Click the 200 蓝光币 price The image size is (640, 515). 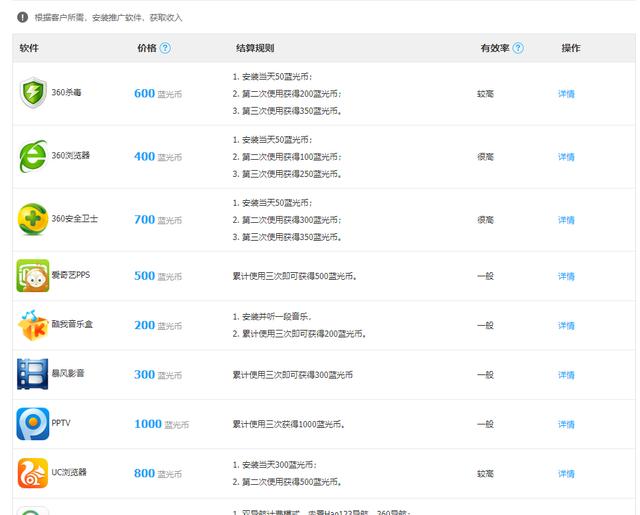pos(158,326)
